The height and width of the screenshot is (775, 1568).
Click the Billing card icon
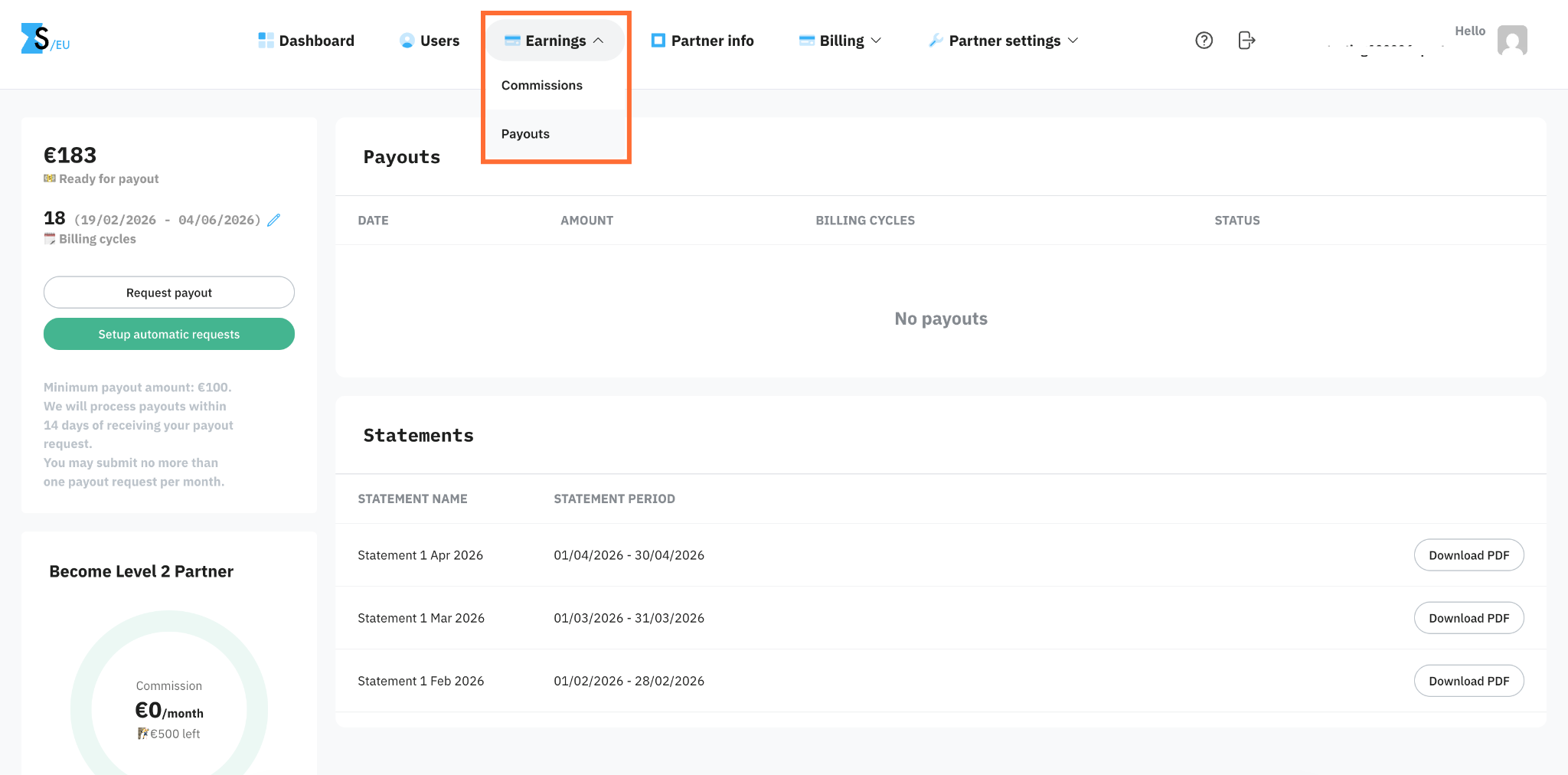pos(807,41)
